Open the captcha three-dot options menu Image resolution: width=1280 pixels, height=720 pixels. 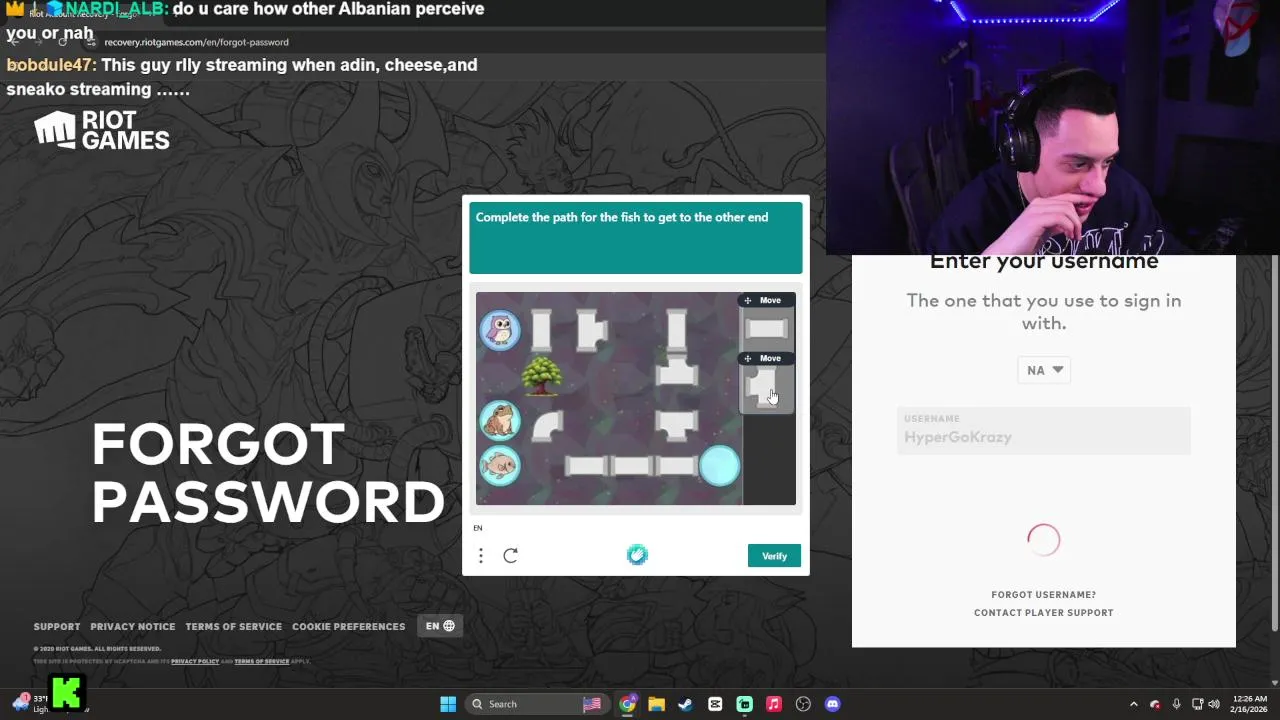point(480,555)
